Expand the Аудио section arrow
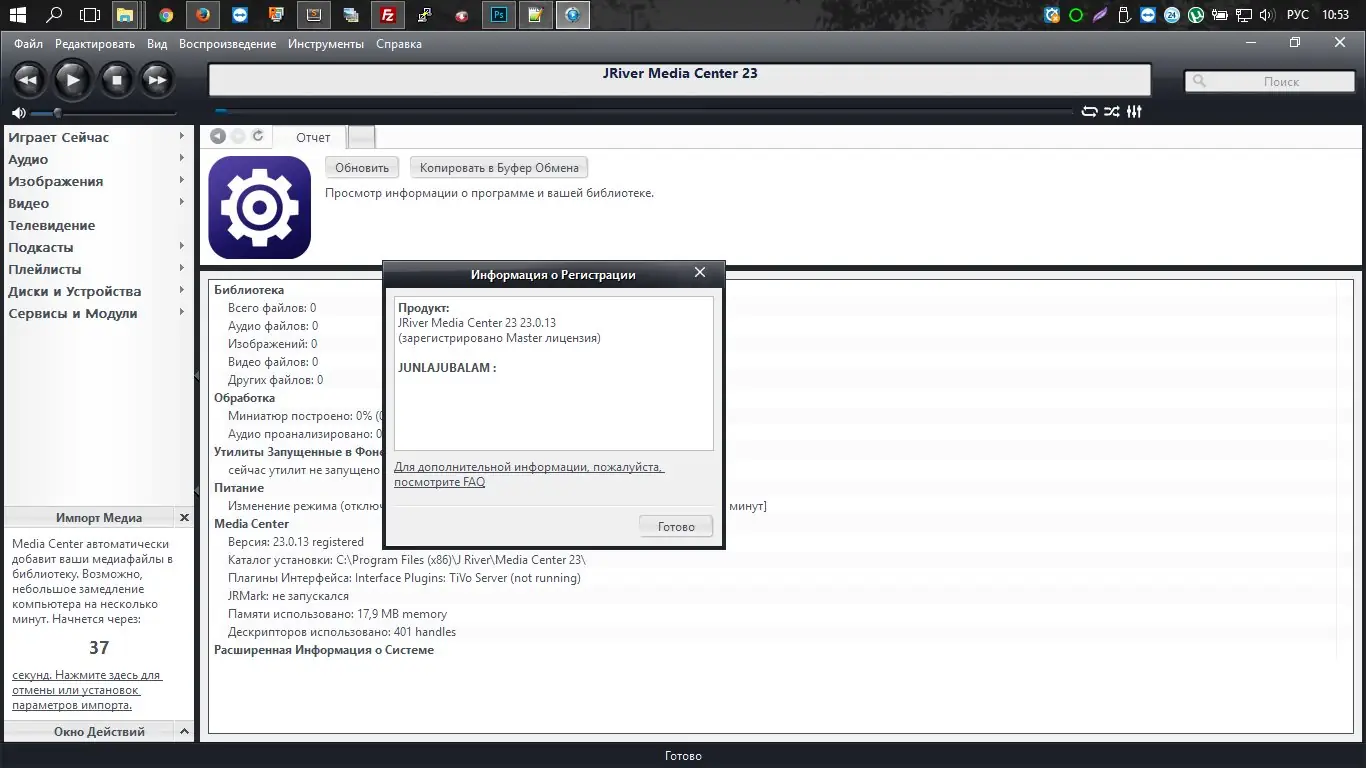Viewport: 1366px width, 768px height. coord(182,159)
